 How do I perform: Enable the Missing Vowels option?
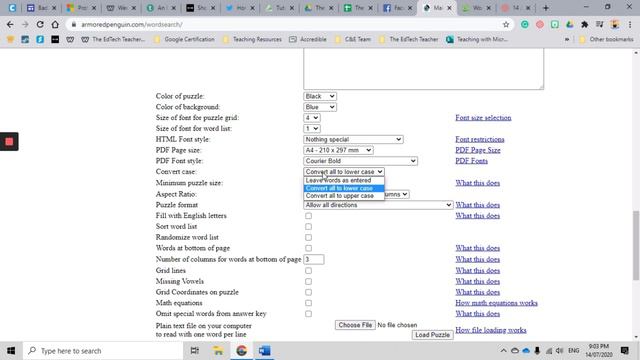[308, 282]
